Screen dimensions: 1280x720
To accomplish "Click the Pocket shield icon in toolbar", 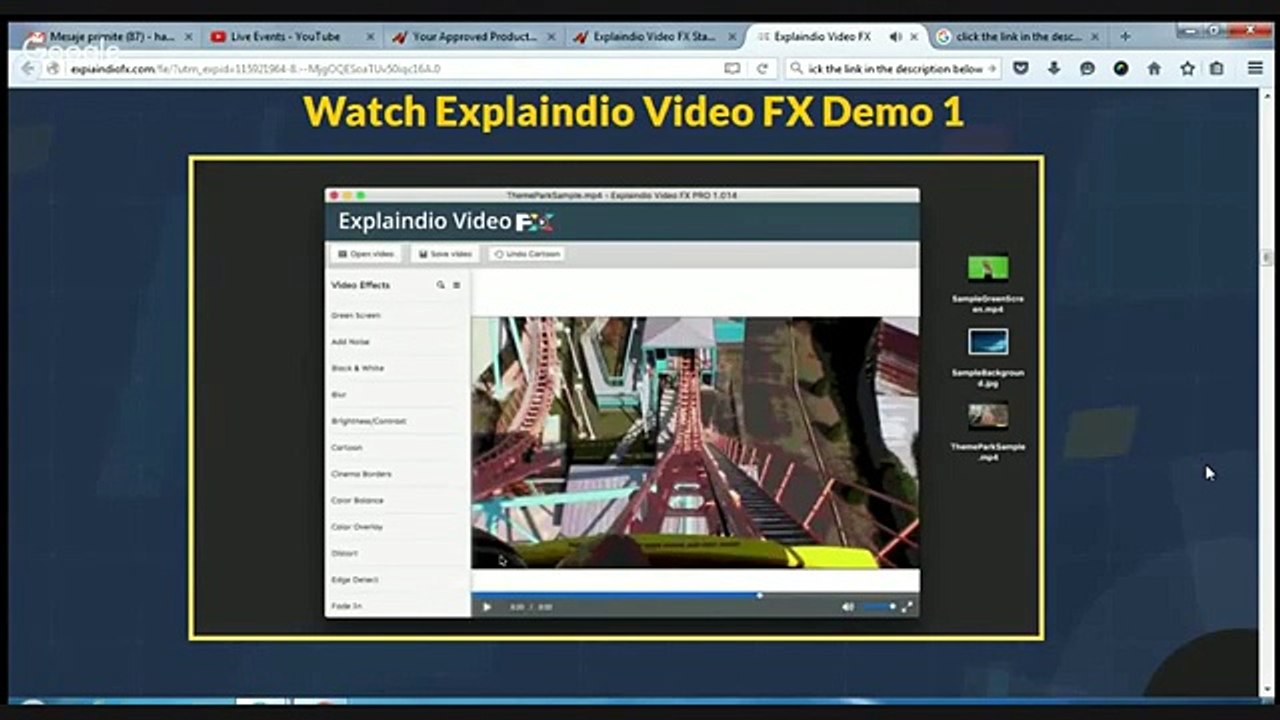I will [1021, 69].
